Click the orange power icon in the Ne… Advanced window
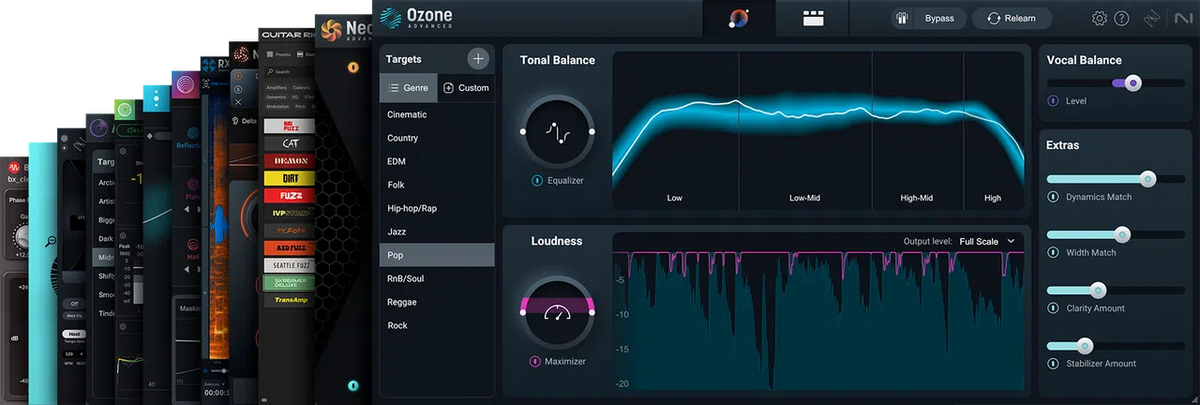The height and width of the screenshot is (405, 1200). click(x=353, y=67)
